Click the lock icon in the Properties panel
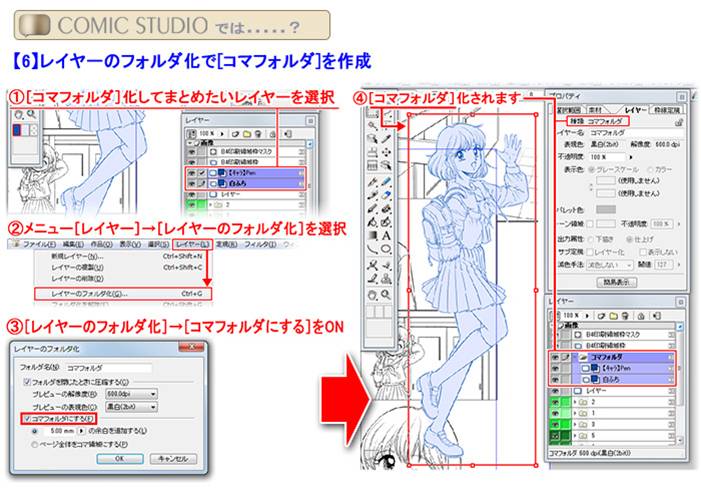 (x=679, y=122)
